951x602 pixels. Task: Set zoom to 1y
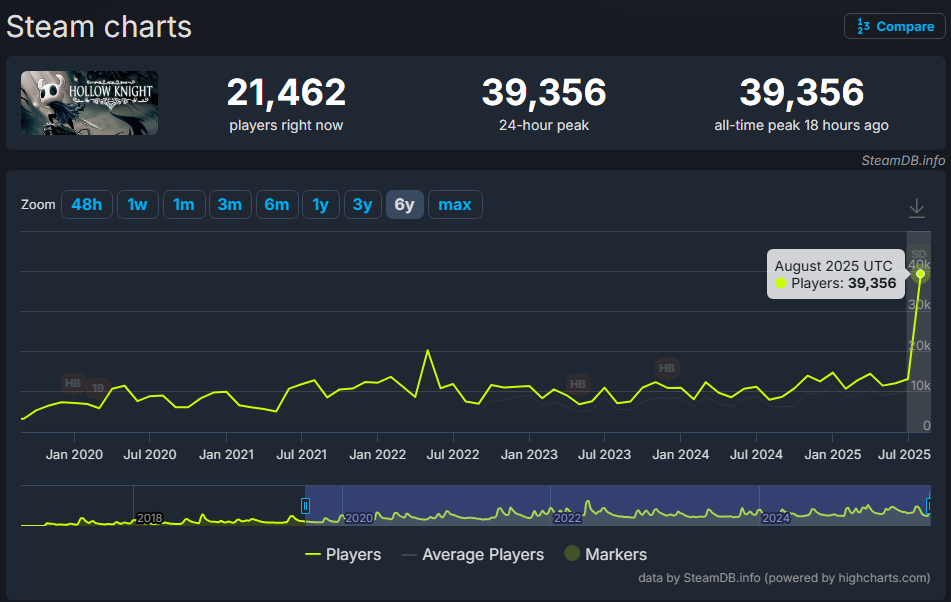[x=321, y=204]
